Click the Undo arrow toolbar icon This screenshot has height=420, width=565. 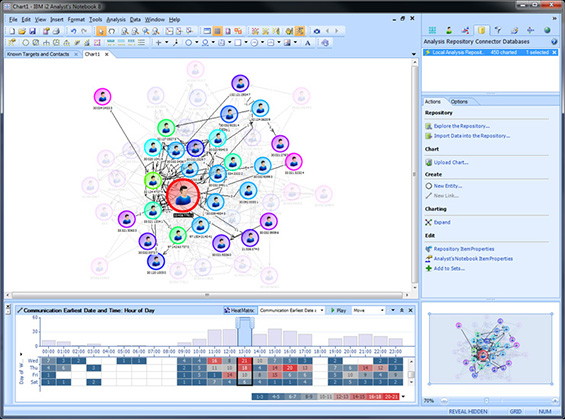74,31
